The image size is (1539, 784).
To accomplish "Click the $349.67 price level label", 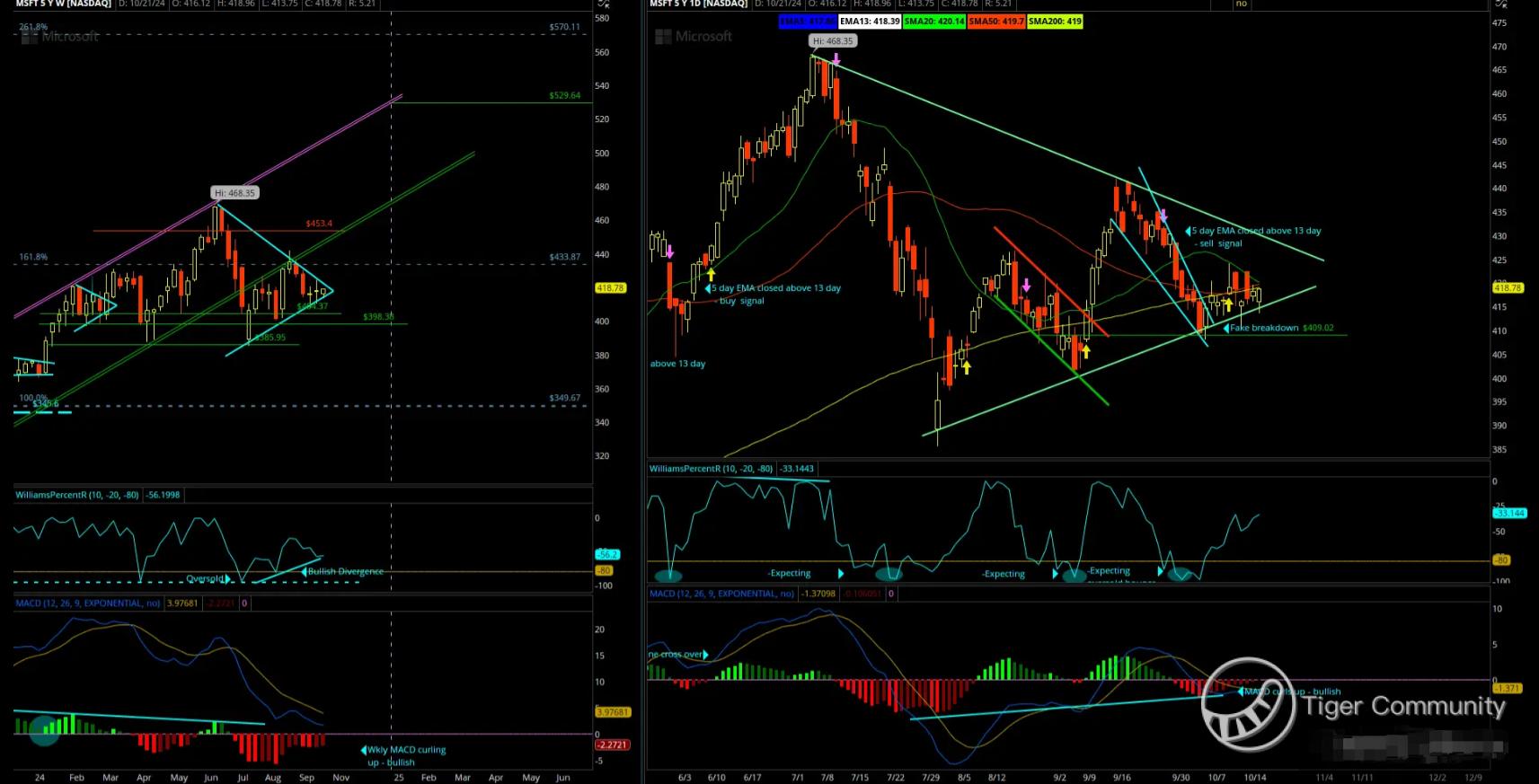I will click(565, 398).
